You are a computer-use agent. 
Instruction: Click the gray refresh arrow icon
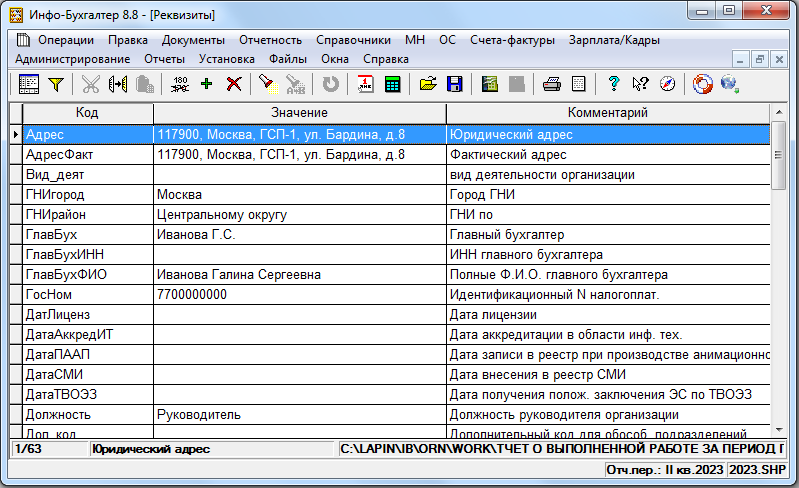(331, 84)
